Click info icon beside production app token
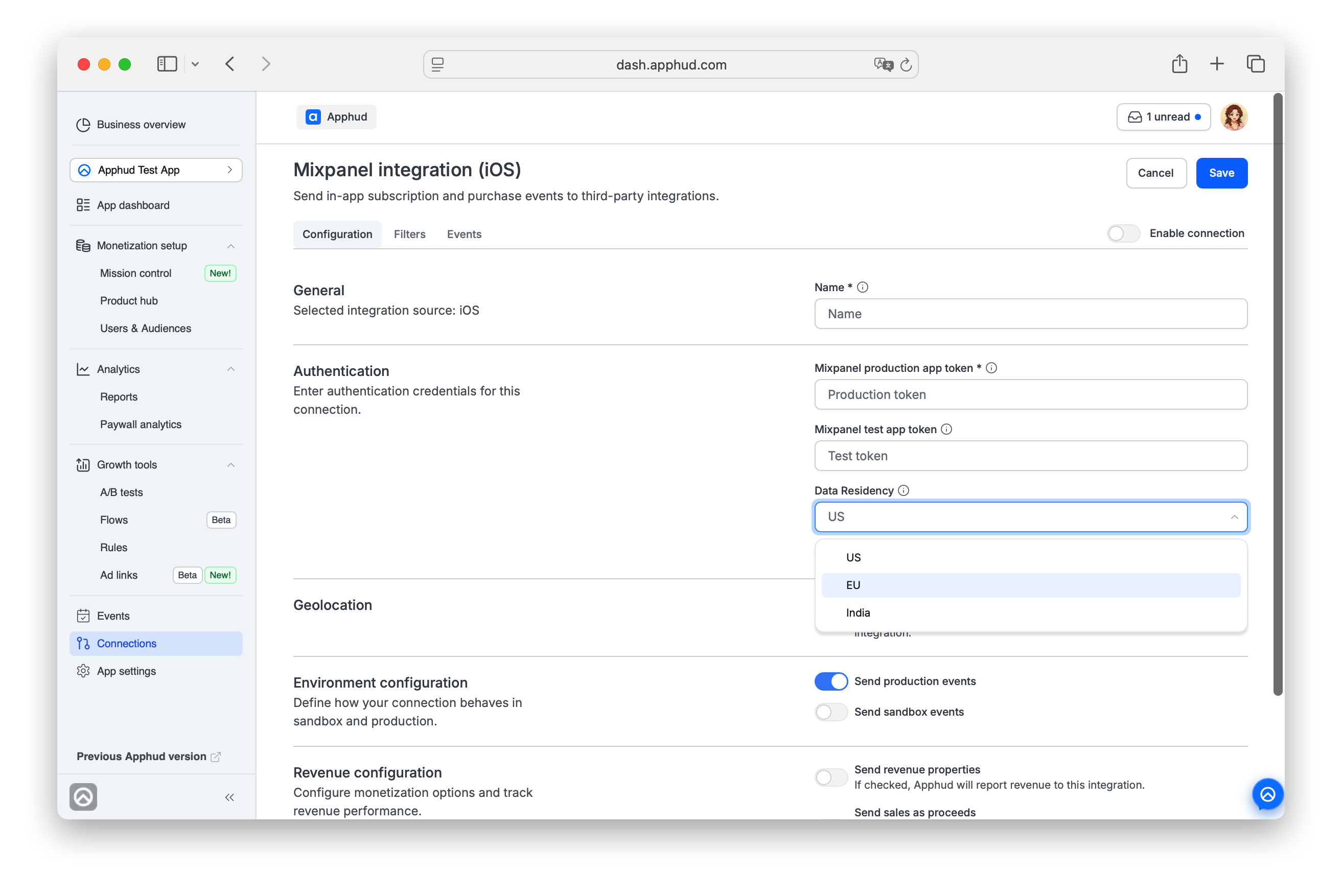Image resolution: width=1342 pixels, height=896 pixels. 991,368
